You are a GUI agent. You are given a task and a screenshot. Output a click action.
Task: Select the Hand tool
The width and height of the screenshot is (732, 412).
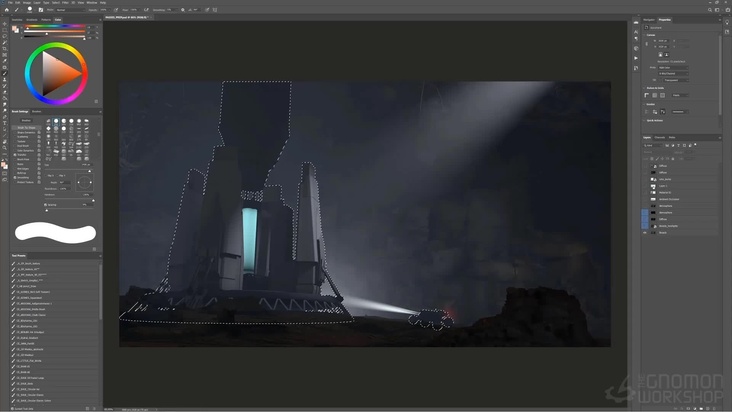(5, 141)
